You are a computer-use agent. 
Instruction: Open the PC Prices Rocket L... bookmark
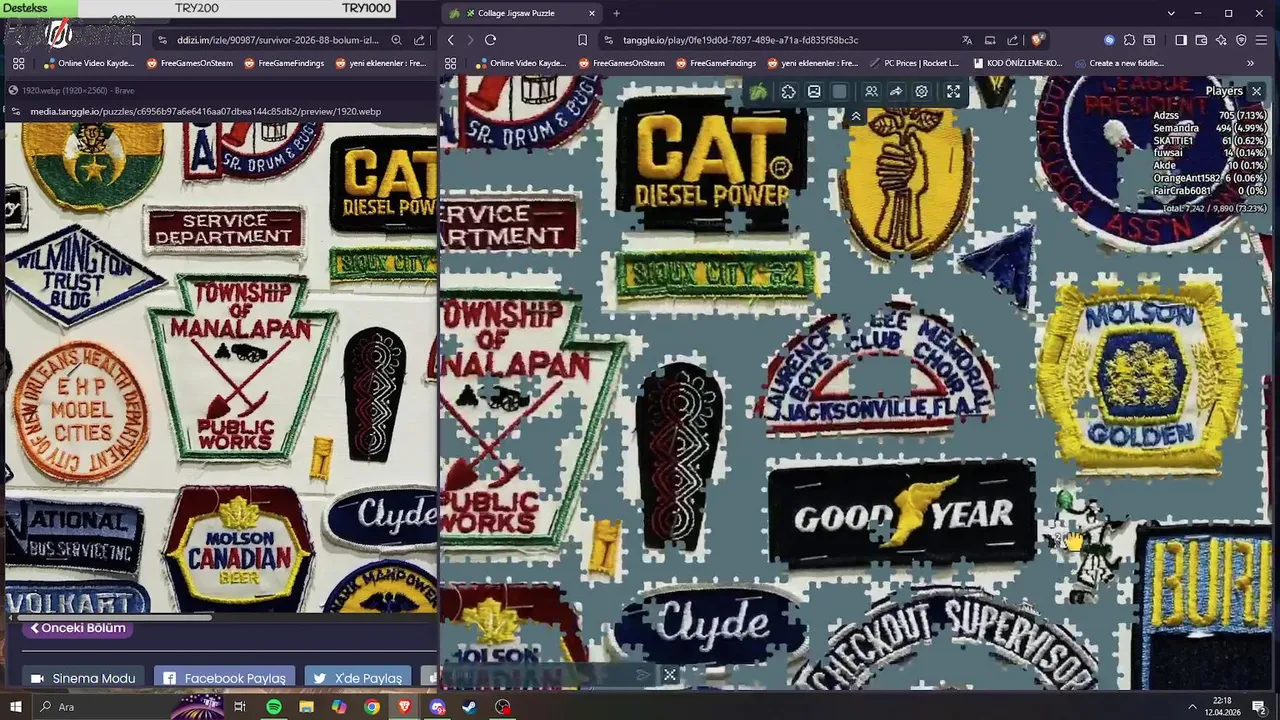(913, 63)
